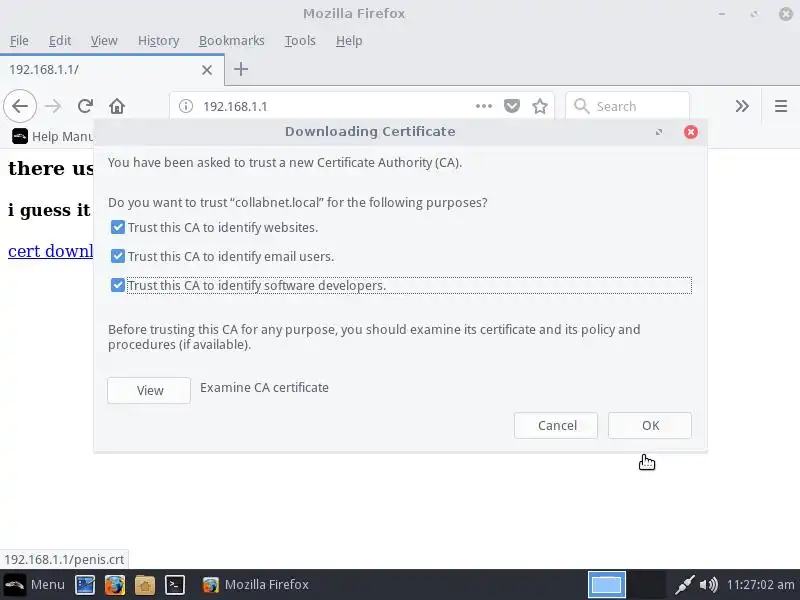Open the Tools menu
The height and width of the screenshot is (600, 800).
click(x=300, y=40)
